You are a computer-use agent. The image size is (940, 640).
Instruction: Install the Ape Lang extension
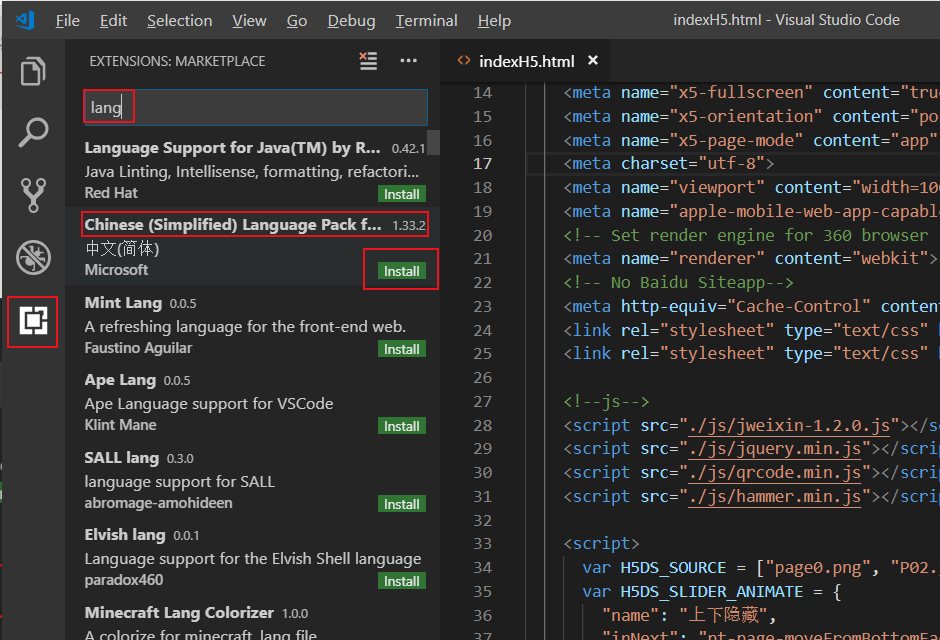click(x=401, y=425)
